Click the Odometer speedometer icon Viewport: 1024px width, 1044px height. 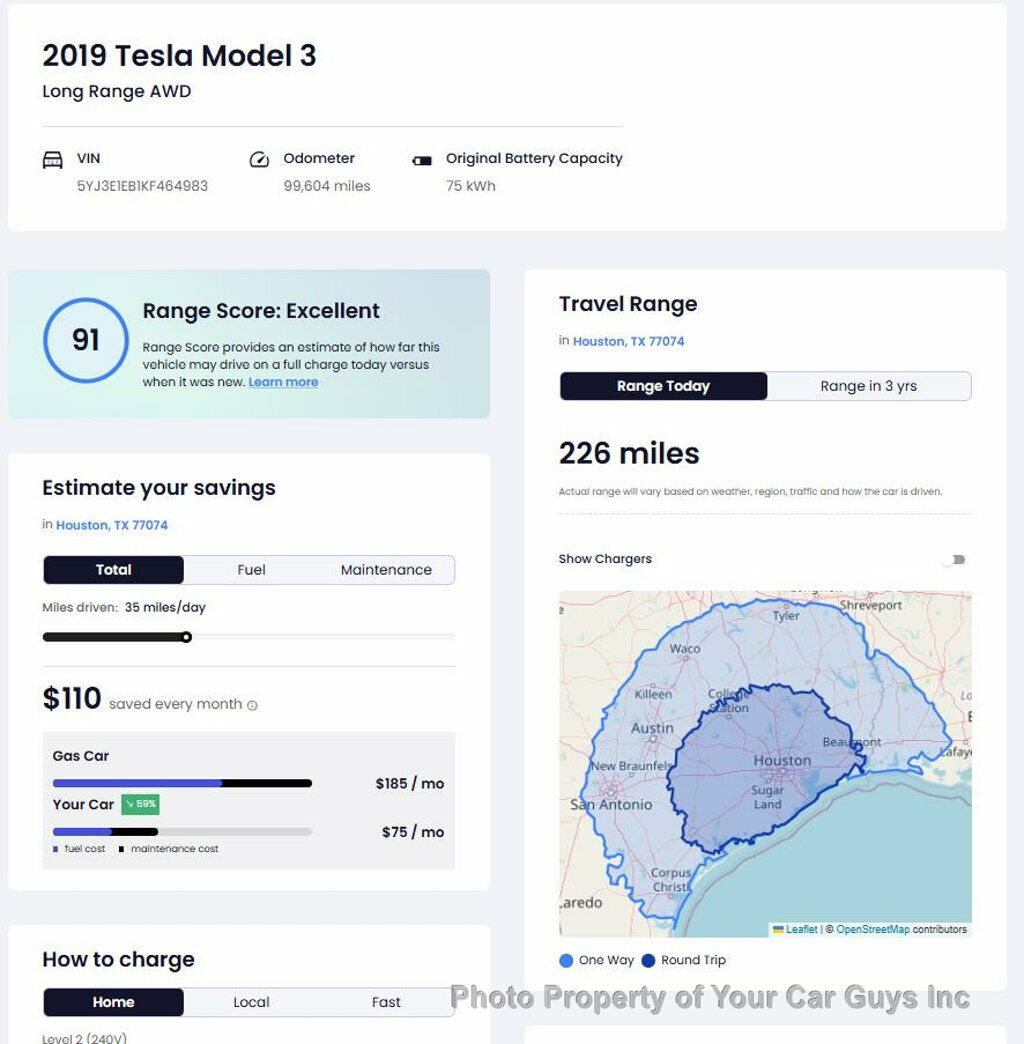tap(259, 159)
